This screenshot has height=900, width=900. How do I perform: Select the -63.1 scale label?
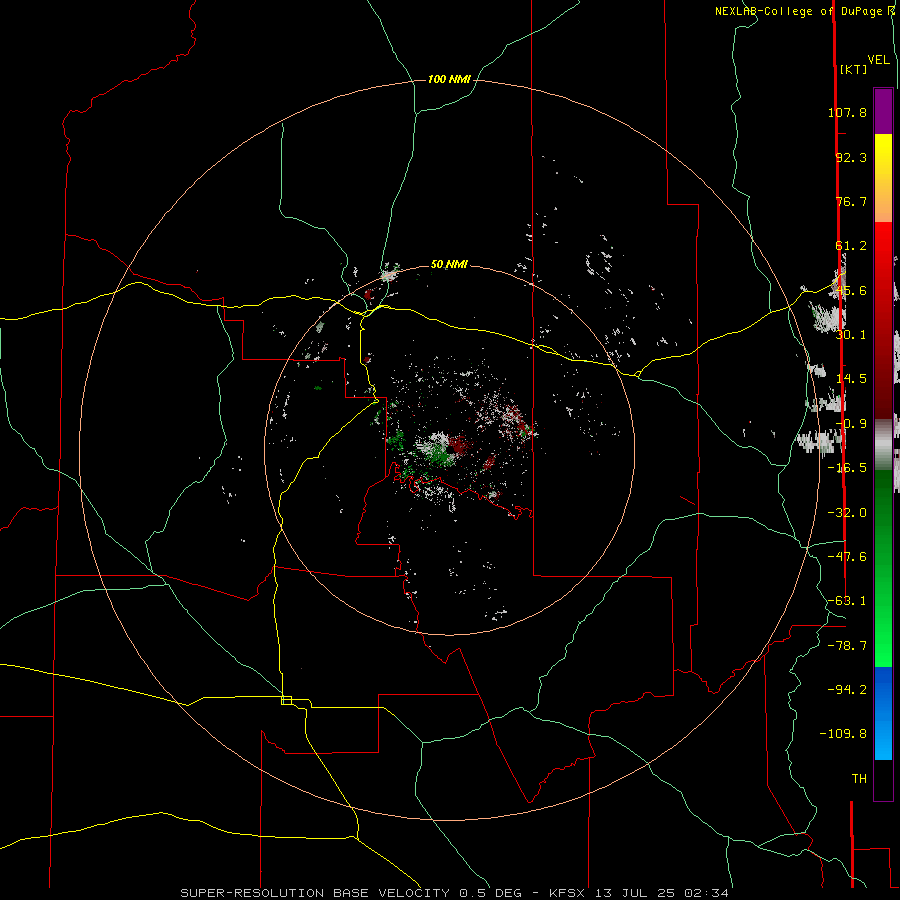click(x=847, y=601)
